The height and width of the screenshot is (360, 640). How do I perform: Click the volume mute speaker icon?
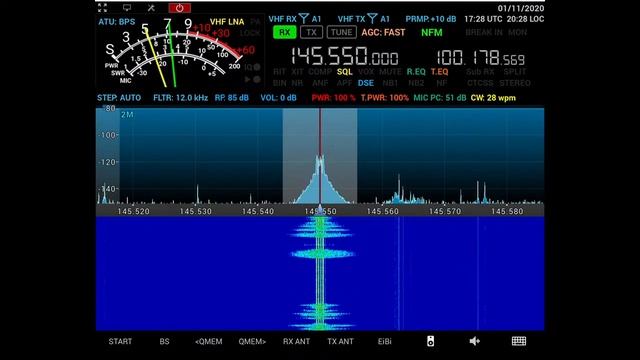click(474, 341)
